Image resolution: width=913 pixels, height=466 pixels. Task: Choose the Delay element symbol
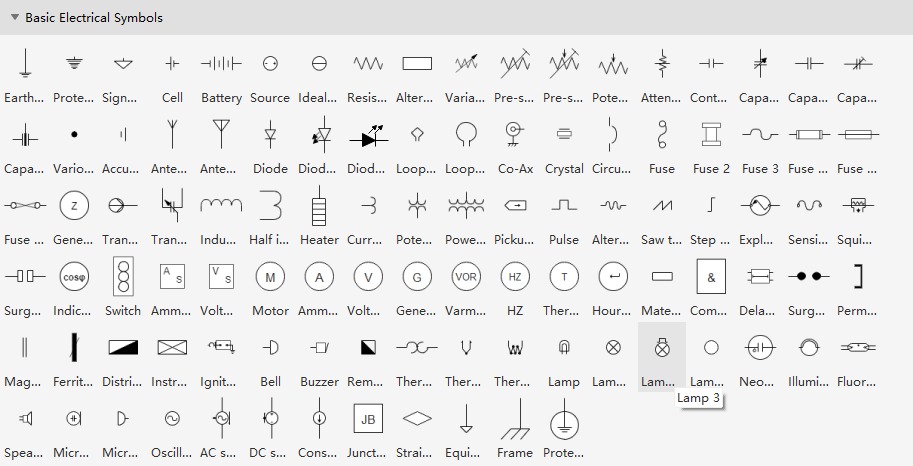pos(760,277)
